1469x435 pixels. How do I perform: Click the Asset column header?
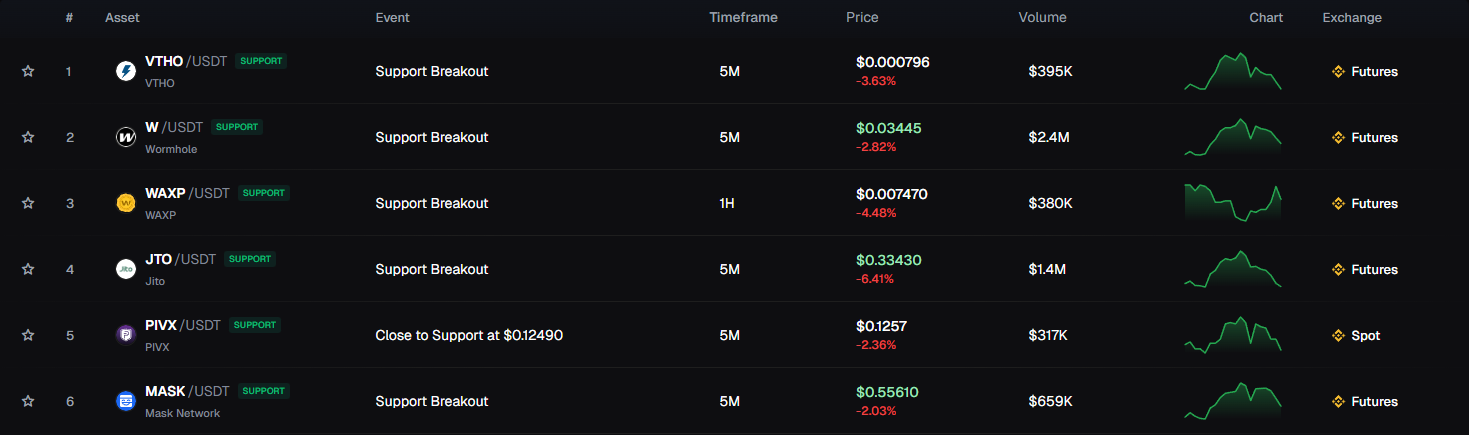point(121,17)
